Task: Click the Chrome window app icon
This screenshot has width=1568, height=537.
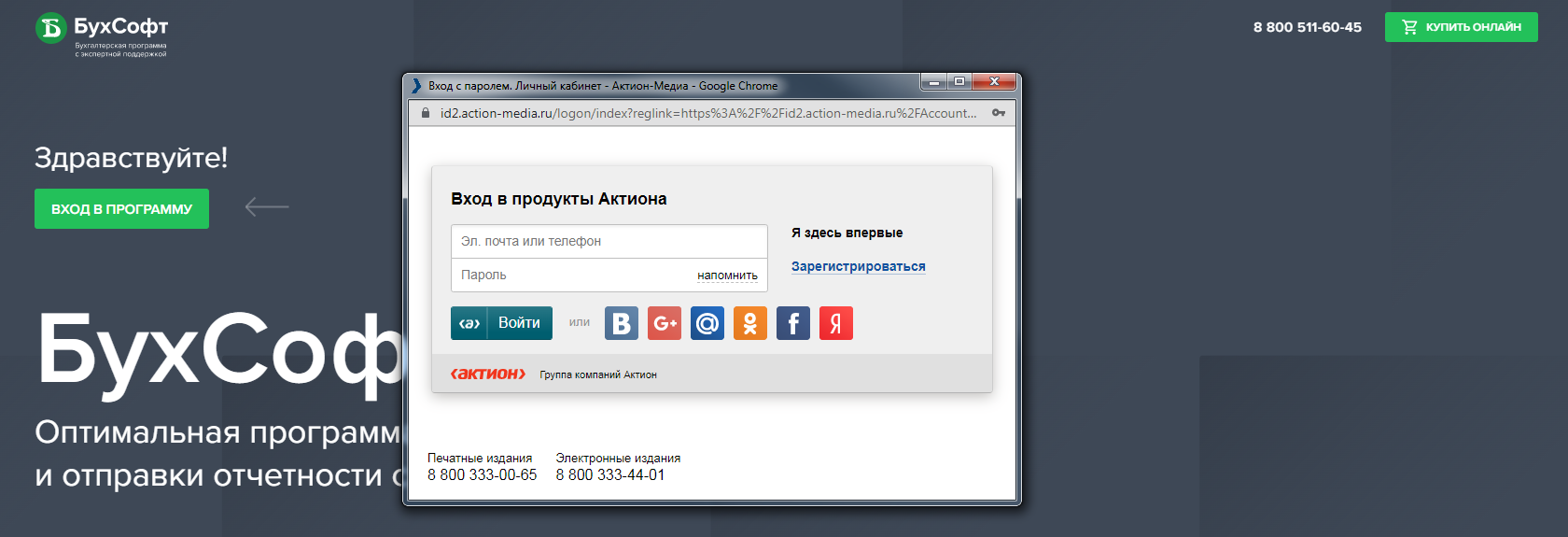Action: pos(416,85)
